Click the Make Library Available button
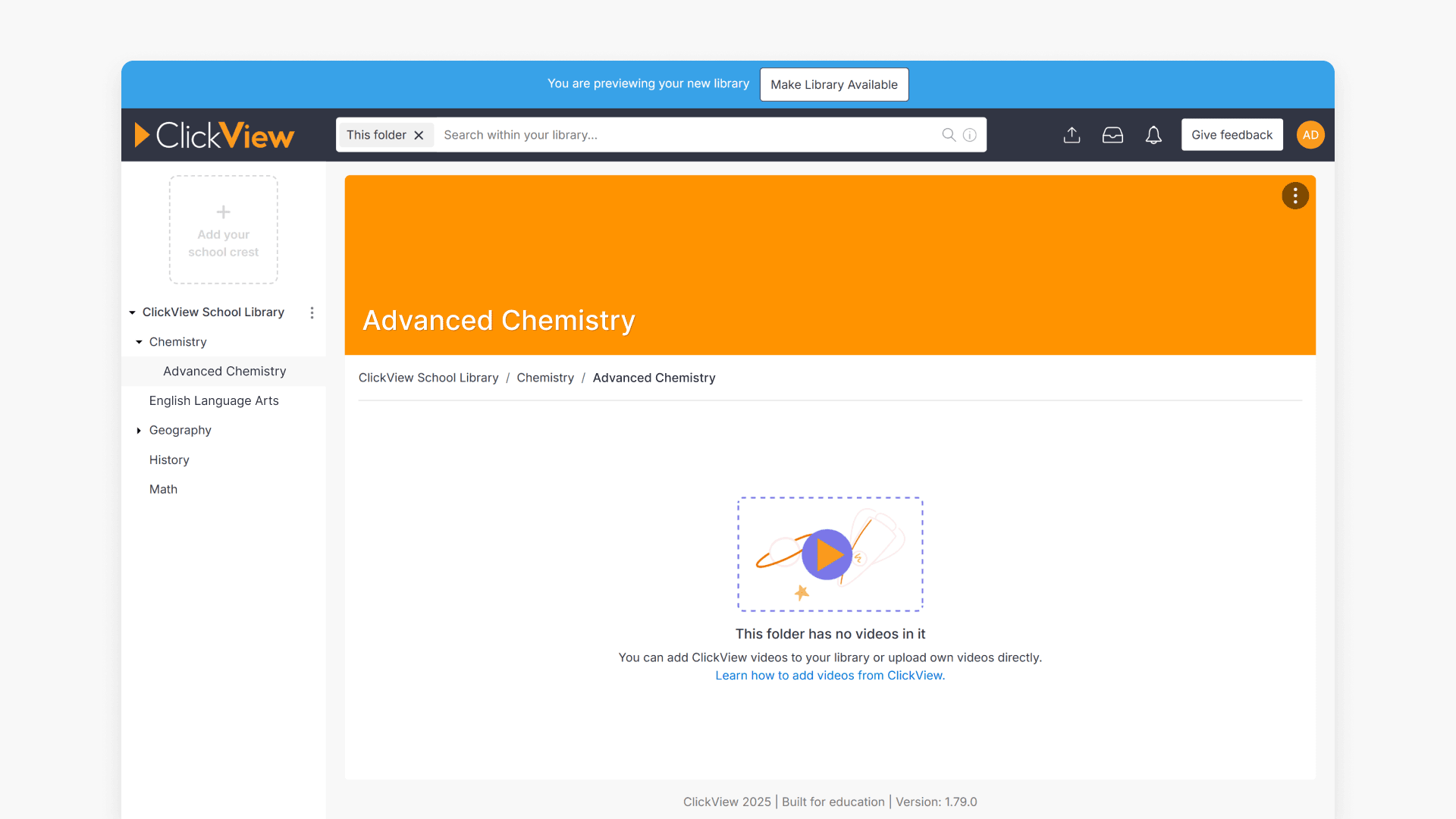This screenshot has width=1456, height=819. click(833, 84)
